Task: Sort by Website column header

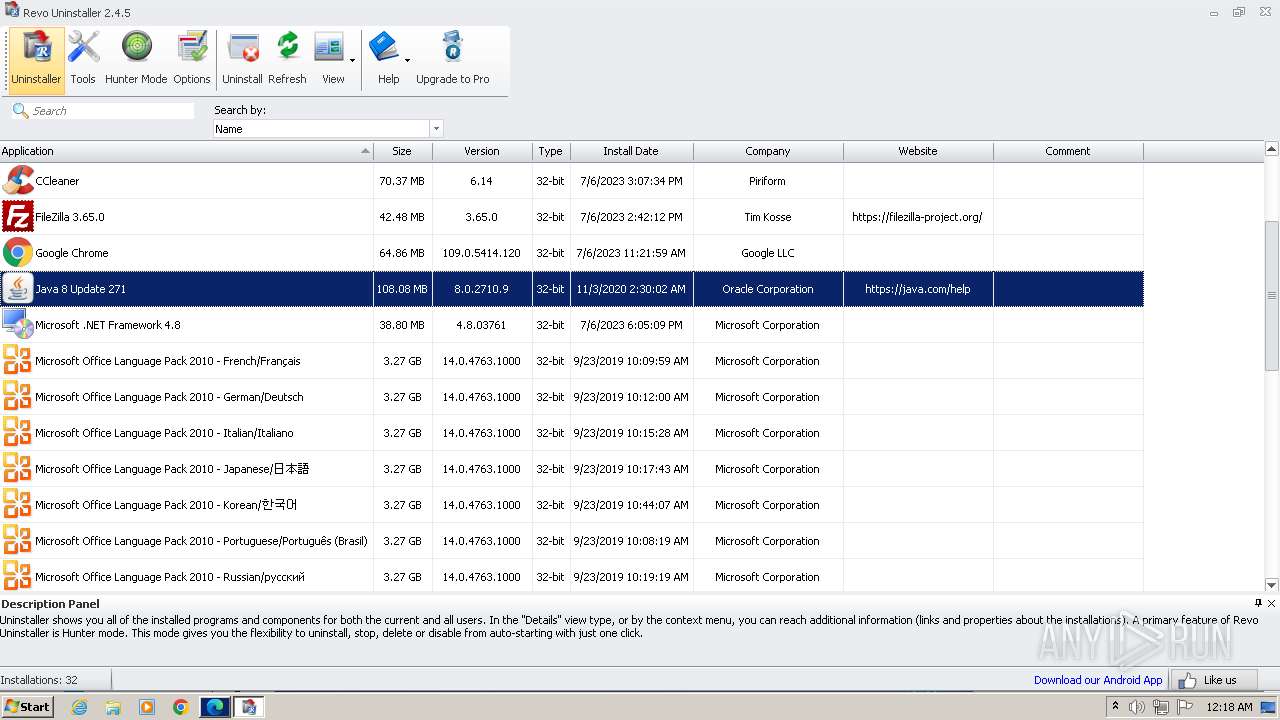Action: [x=918, y=151]
